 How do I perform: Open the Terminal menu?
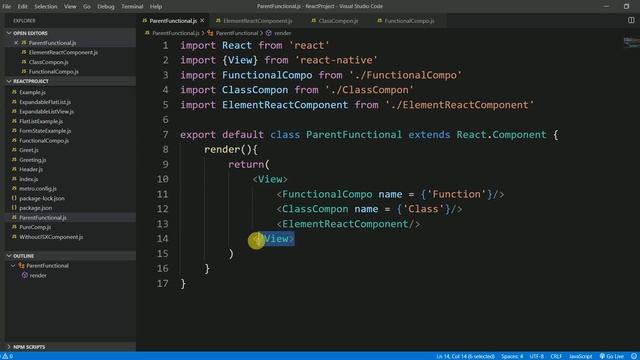pos(132,7)
